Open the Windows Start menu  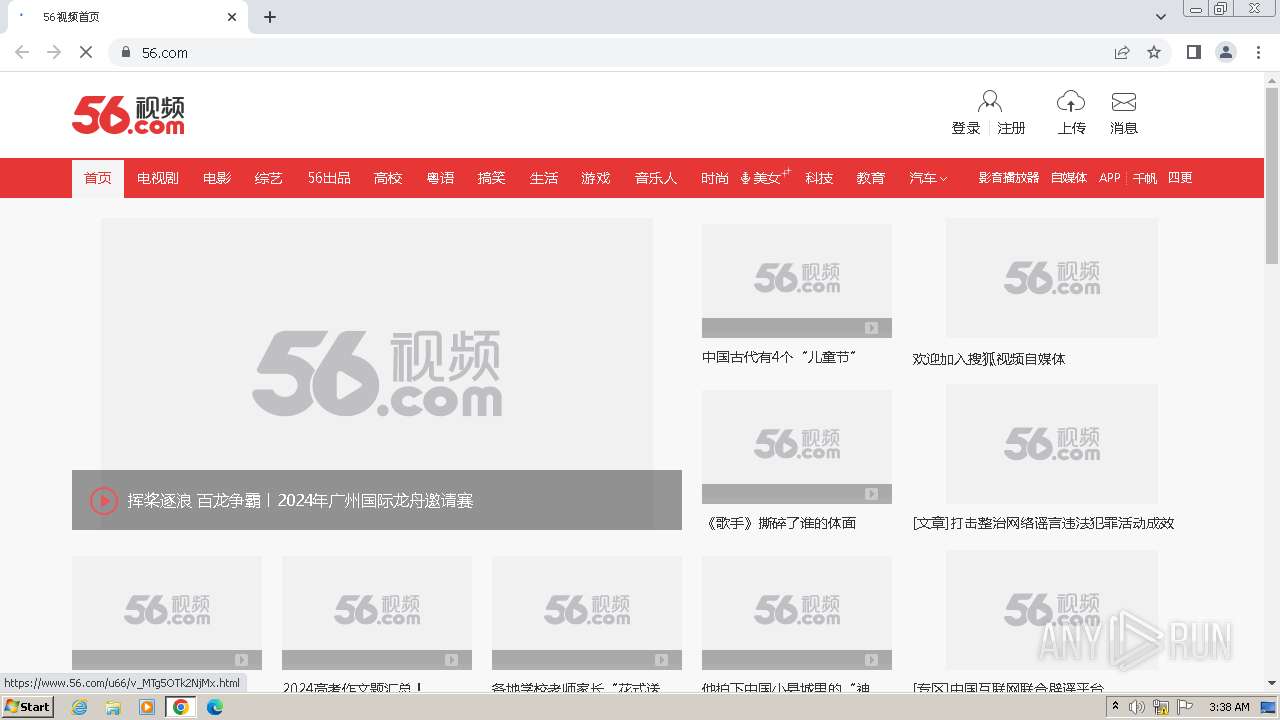27,707
